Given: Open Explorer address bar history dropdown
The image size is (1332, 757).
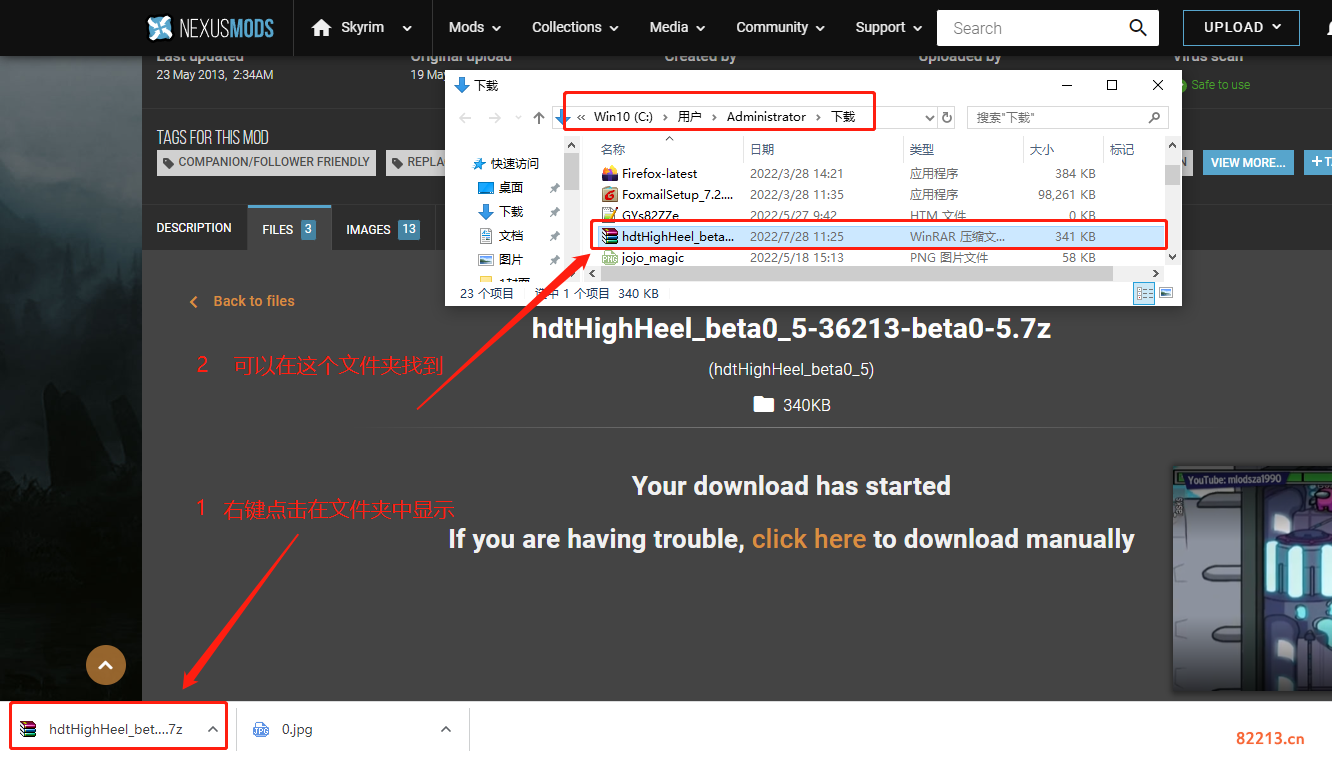Looking at the screenshot, I should coord(929,117).
